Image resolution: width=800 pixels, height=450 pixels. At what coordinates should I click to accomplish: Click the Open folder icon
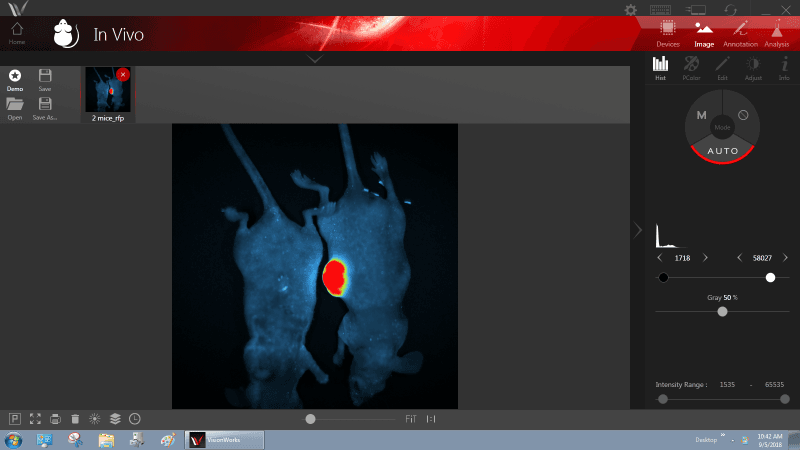click(15, 108)
